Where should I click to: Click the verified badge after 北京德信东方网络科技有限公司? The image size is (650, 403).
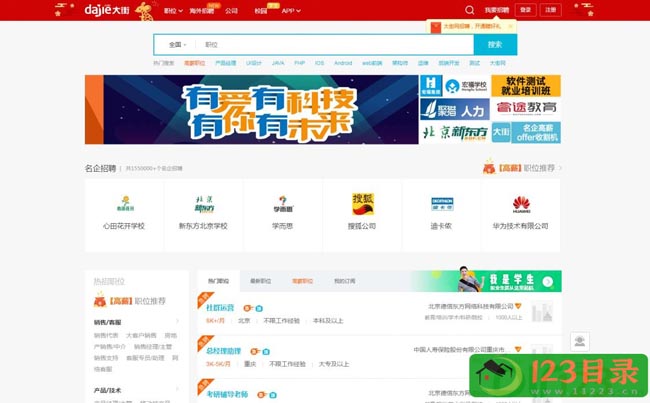[518, 306]
